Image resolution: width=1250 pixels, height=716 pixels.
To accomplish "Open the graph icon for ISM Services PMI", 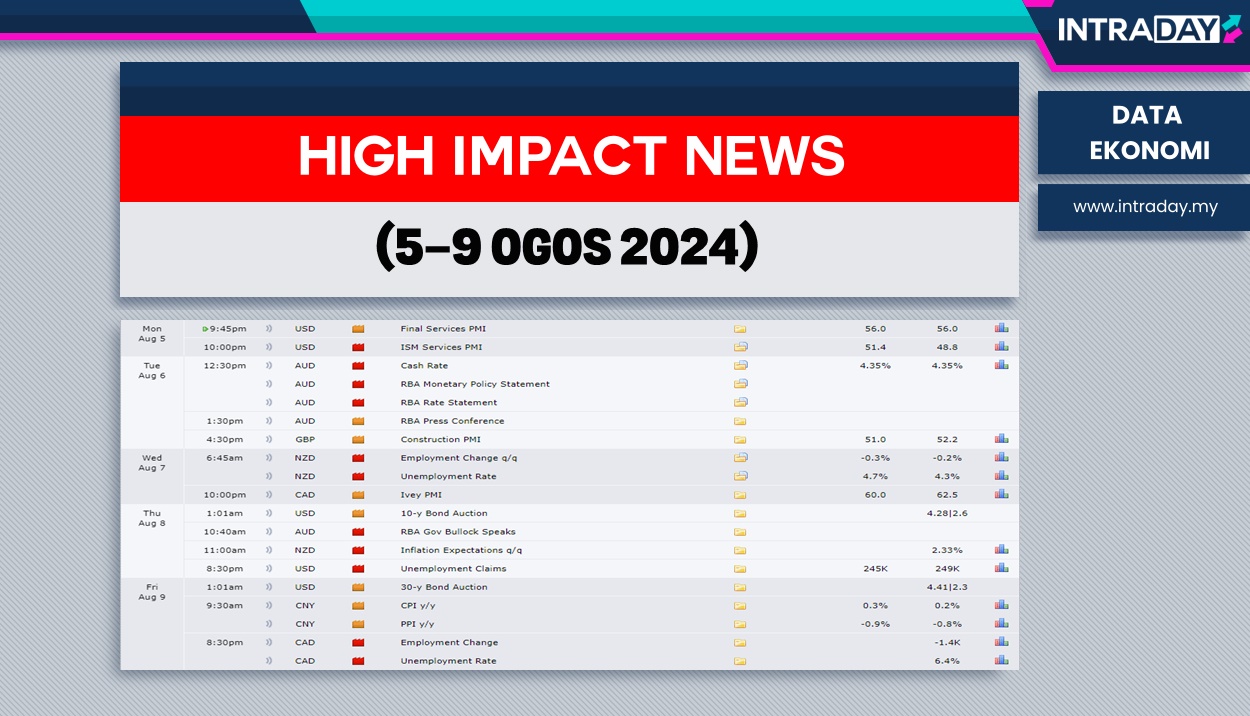I will pos(1001,346).
